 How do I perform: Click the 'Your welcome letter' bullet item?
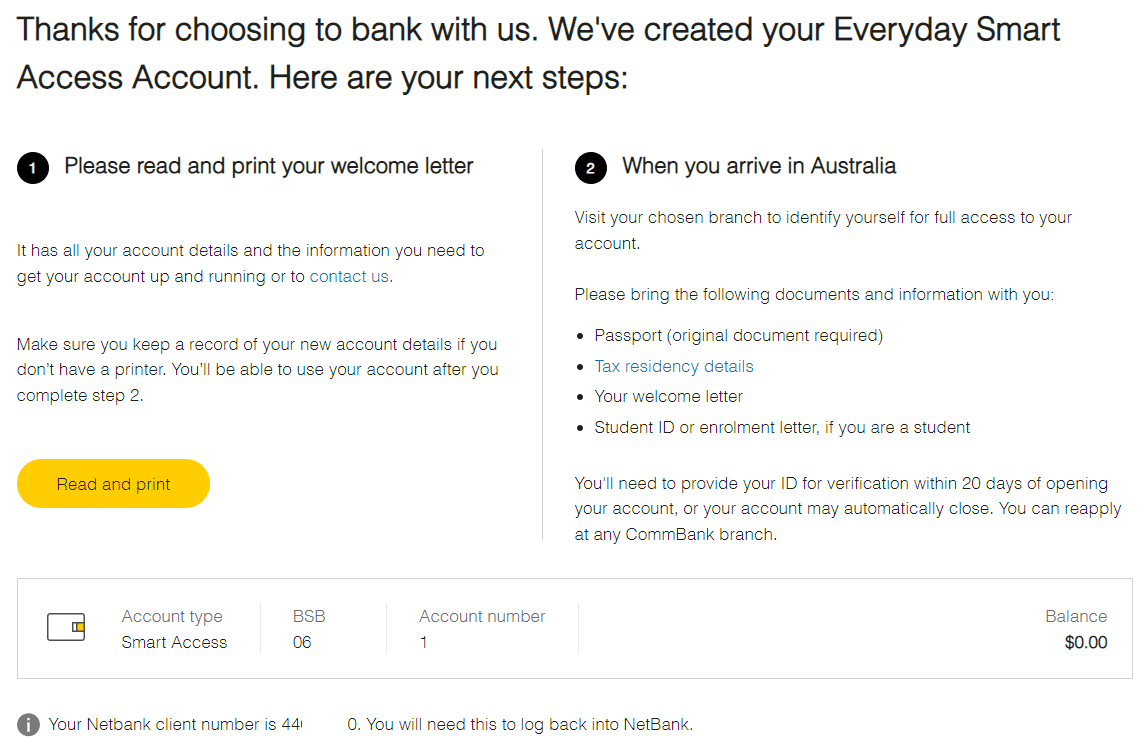(x=668, y=397)
